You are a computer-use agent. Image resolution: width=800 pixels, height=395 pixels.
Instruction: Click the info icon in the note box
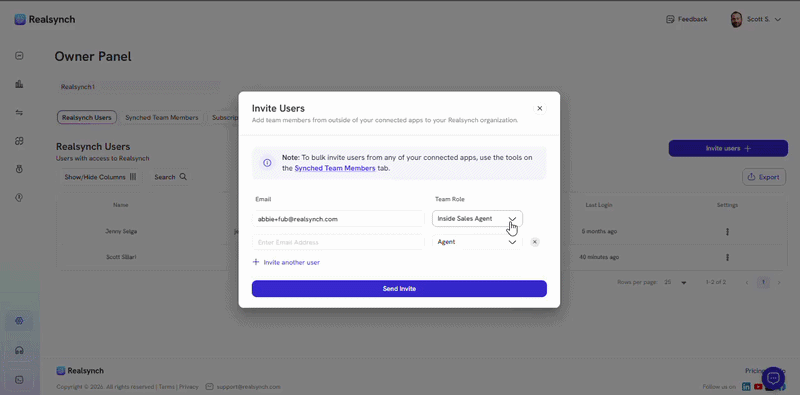point(267,163)
